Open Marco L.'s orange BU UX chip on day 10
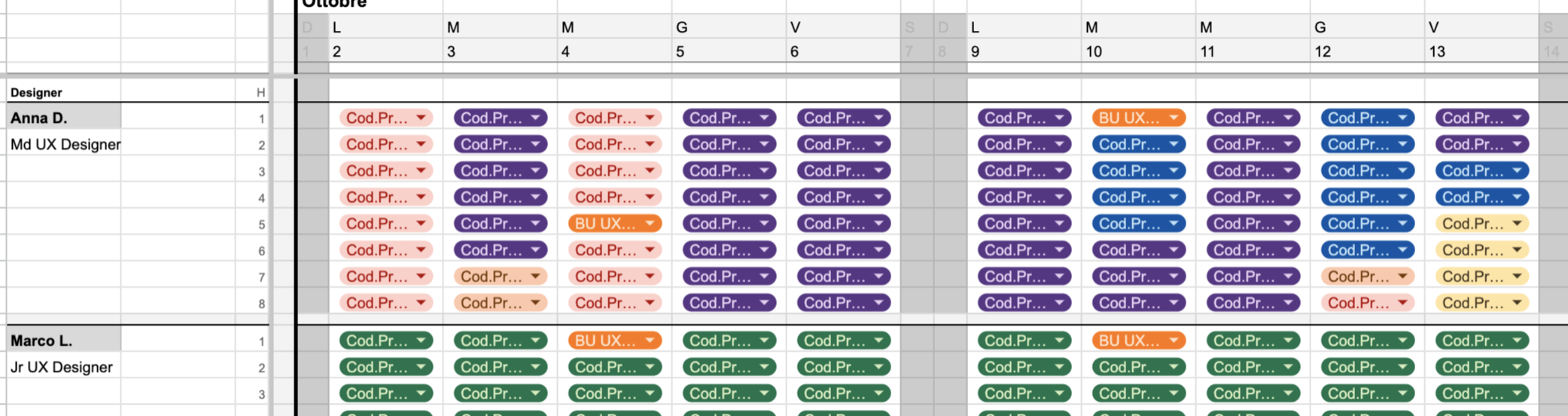1568x416 pixels. 1138,341
